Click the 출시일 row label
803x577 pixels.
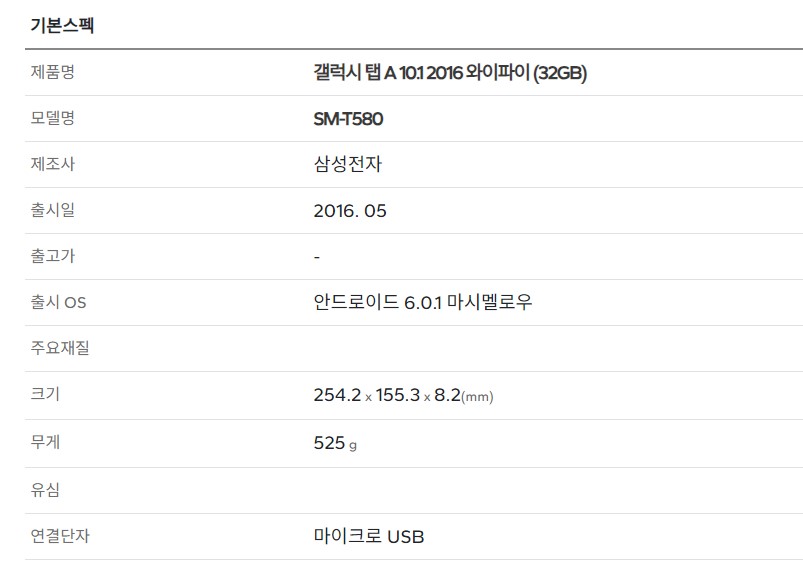pyautogui.click(x=53, y=210)
